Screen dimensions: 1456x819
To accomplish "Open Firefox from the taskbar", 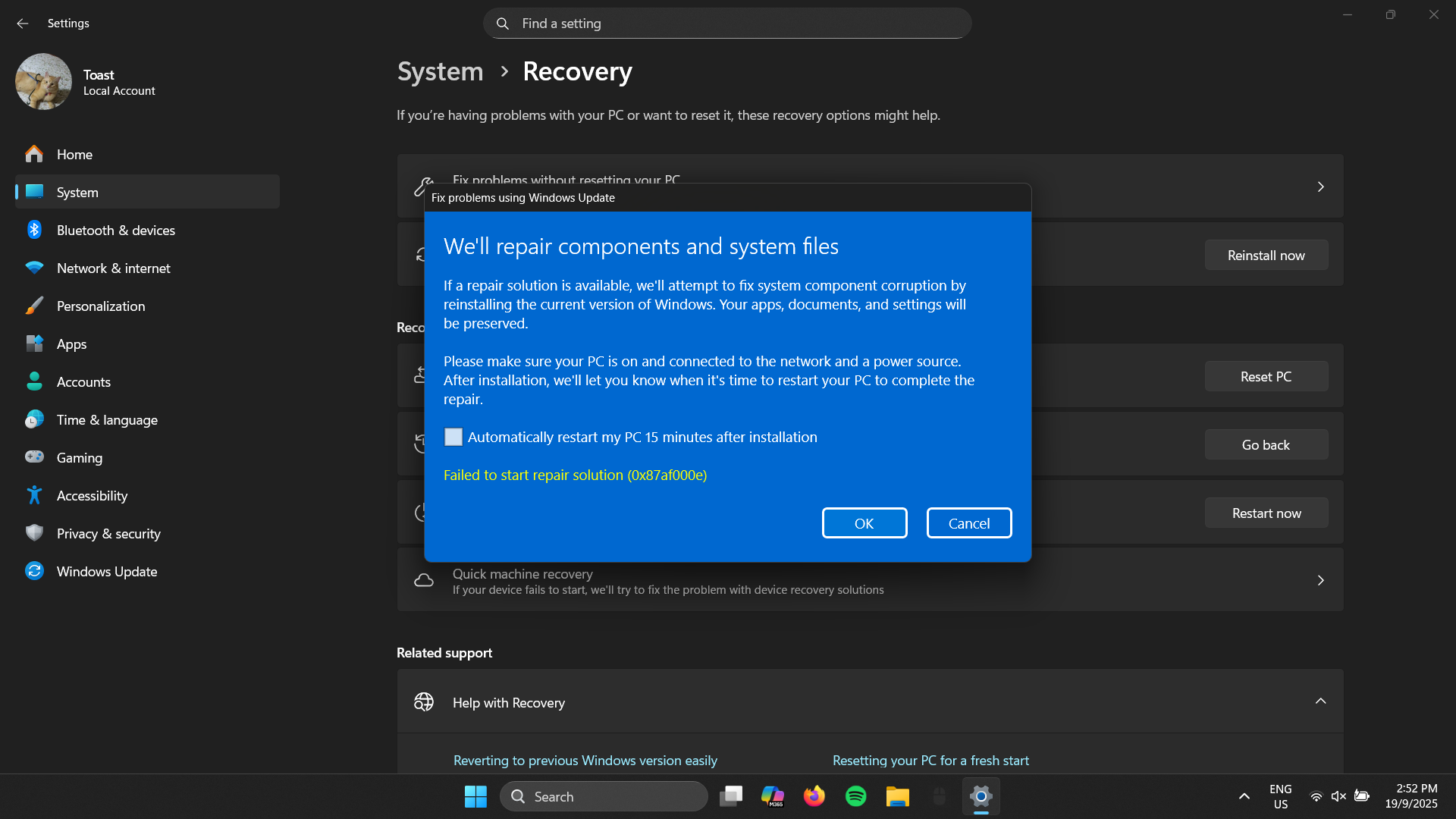I will tap(814, 796).
